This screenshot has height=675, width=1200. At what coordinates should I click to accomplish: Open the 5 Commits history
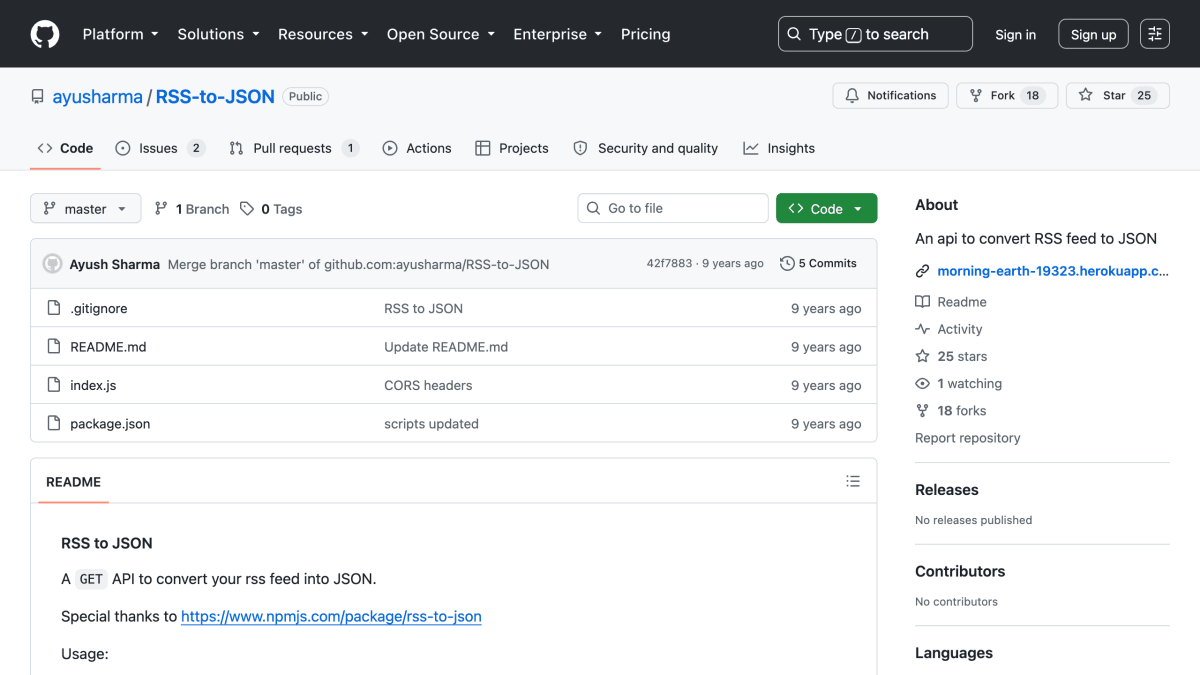coord(818,263)
